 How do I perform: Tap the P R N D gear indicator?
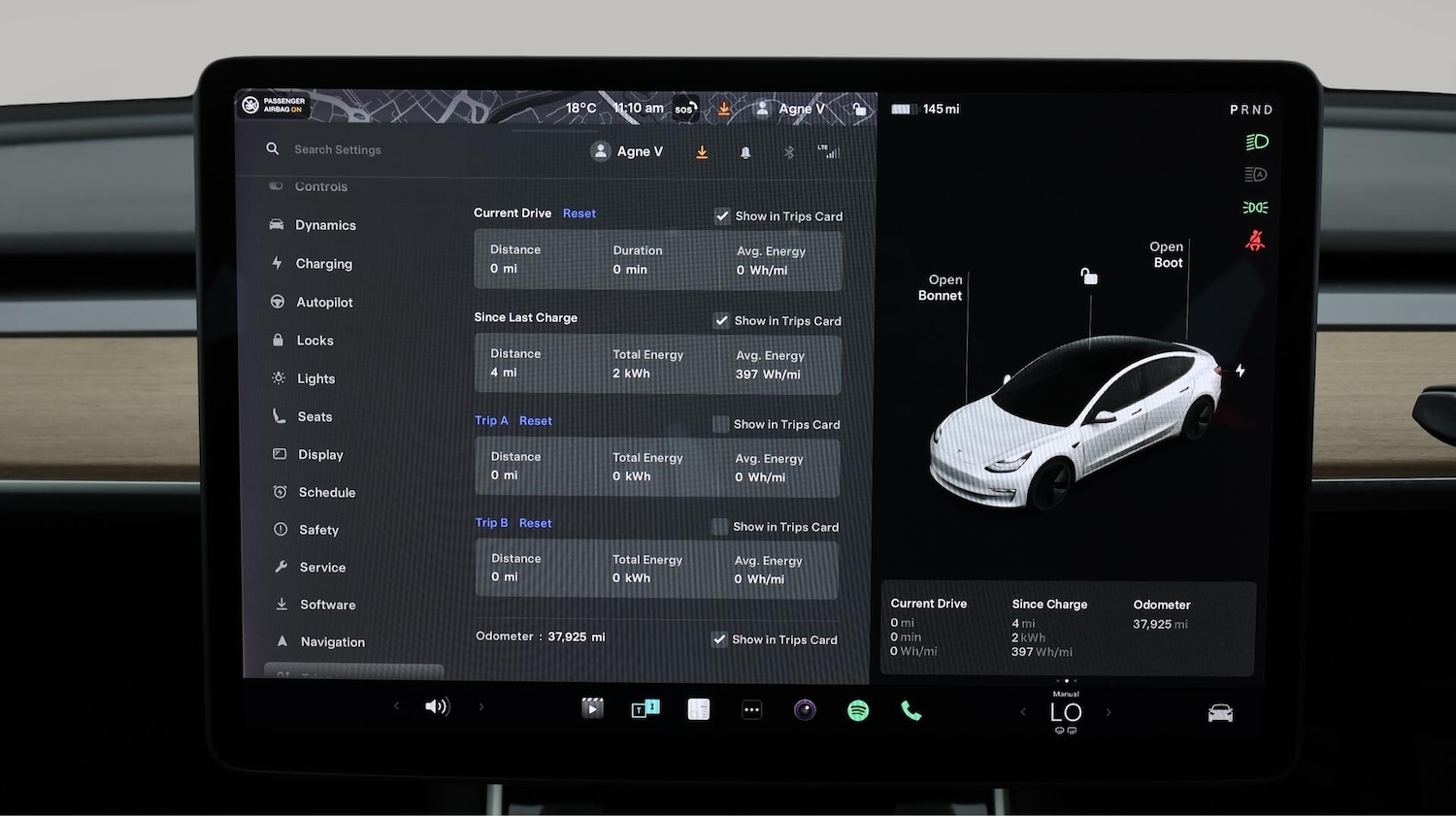point(1251,110)
